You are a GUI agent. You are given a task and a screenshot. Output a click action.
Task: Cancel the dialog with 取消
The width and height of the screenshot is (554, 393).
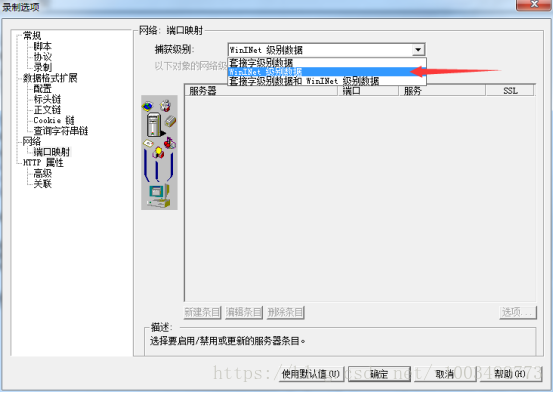(444, 374)
